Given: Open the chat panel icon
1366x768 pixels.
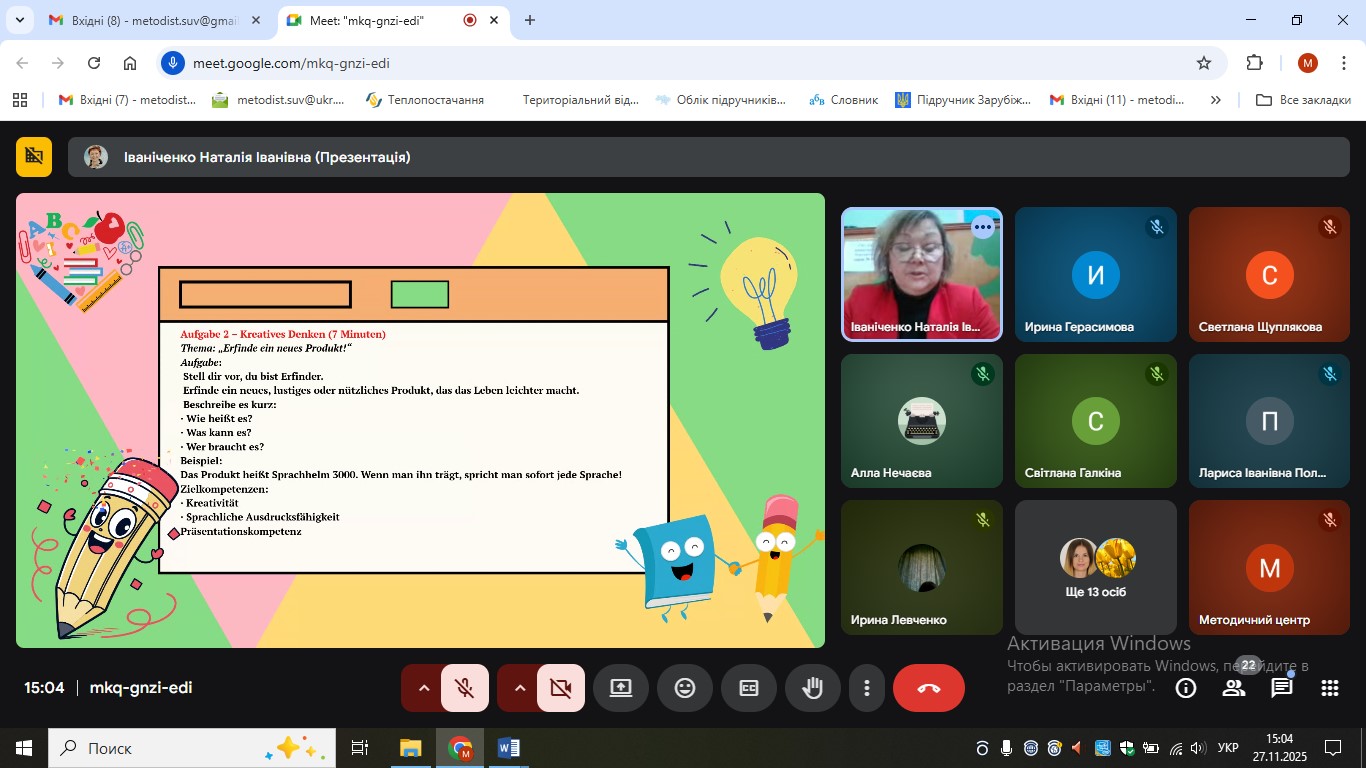Looking at the screenshot, I should [x=1282, y=688].
